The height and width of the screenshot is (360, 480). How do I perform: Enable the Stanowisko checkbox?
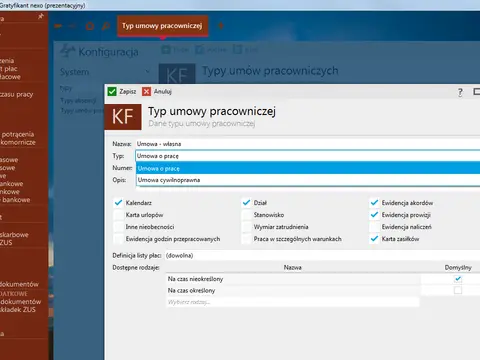[x=246, y=215]
